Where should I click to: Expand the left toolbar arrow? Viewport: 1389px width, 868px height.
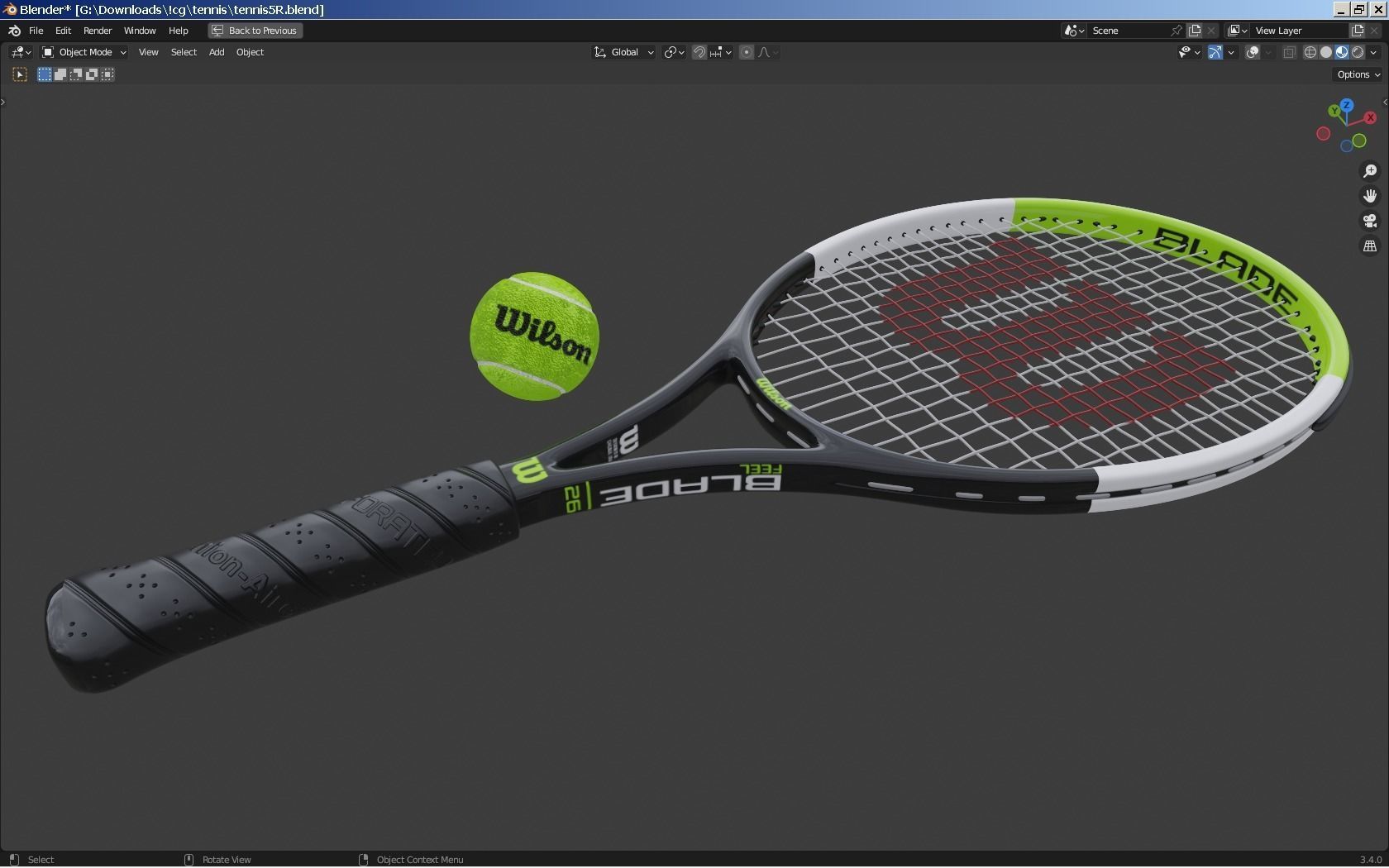click(3, 102)
